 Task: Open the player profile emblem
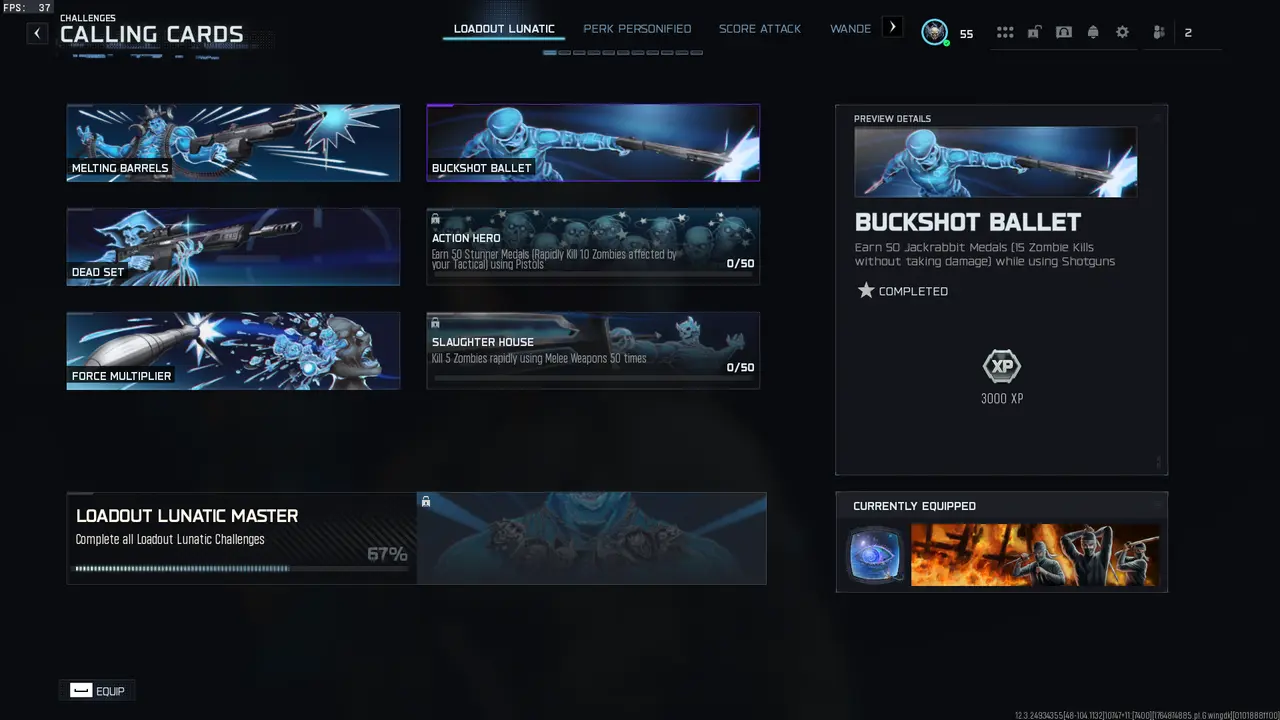tap(935, 32)
